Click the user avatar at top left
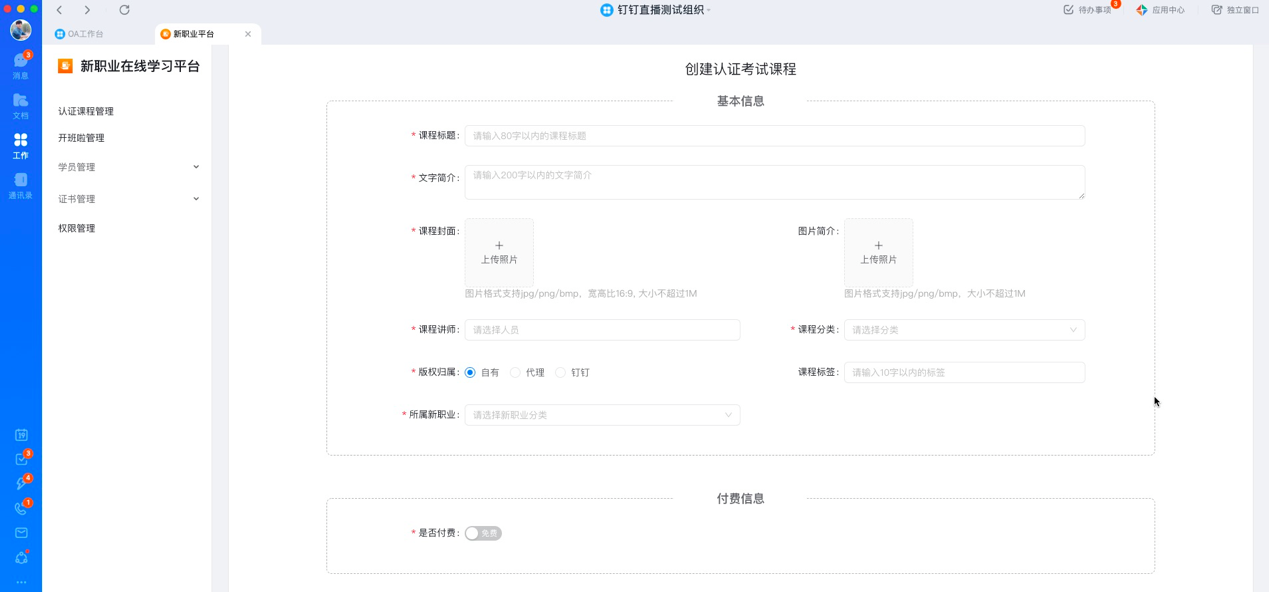This screenshot has width=1269, height=592. click(x=20, y=30)
